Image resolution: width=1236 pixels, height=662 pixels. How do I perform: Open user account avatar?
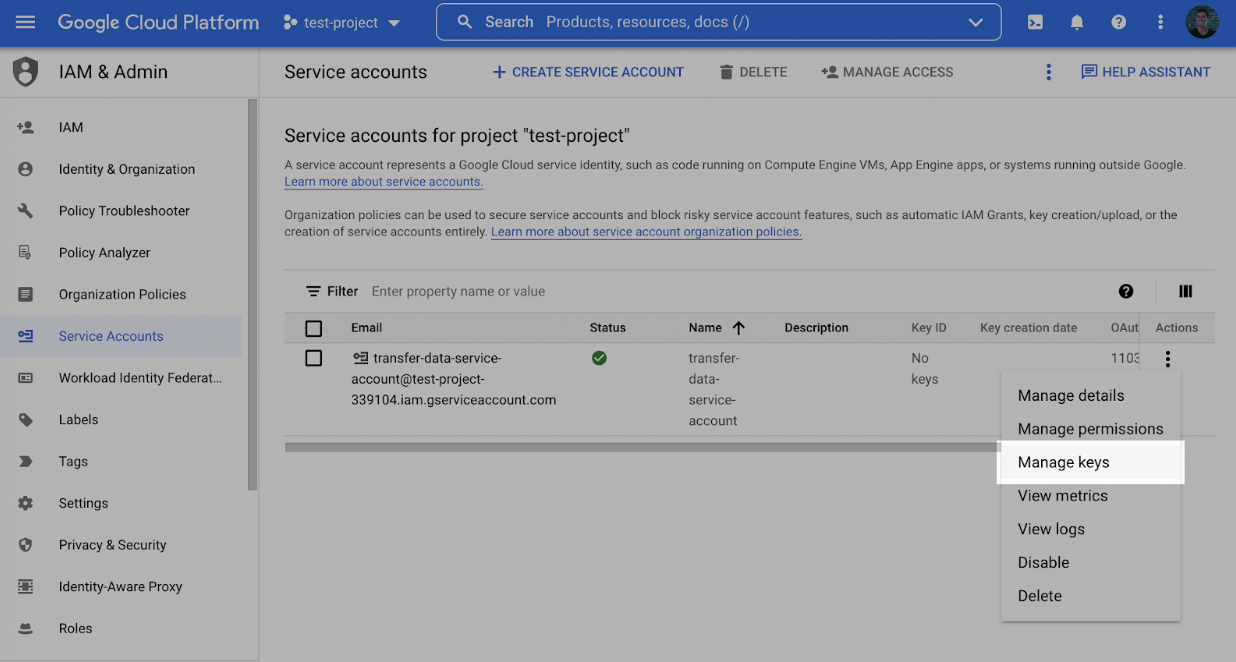pyautogui.click(x=1201, y=22)
